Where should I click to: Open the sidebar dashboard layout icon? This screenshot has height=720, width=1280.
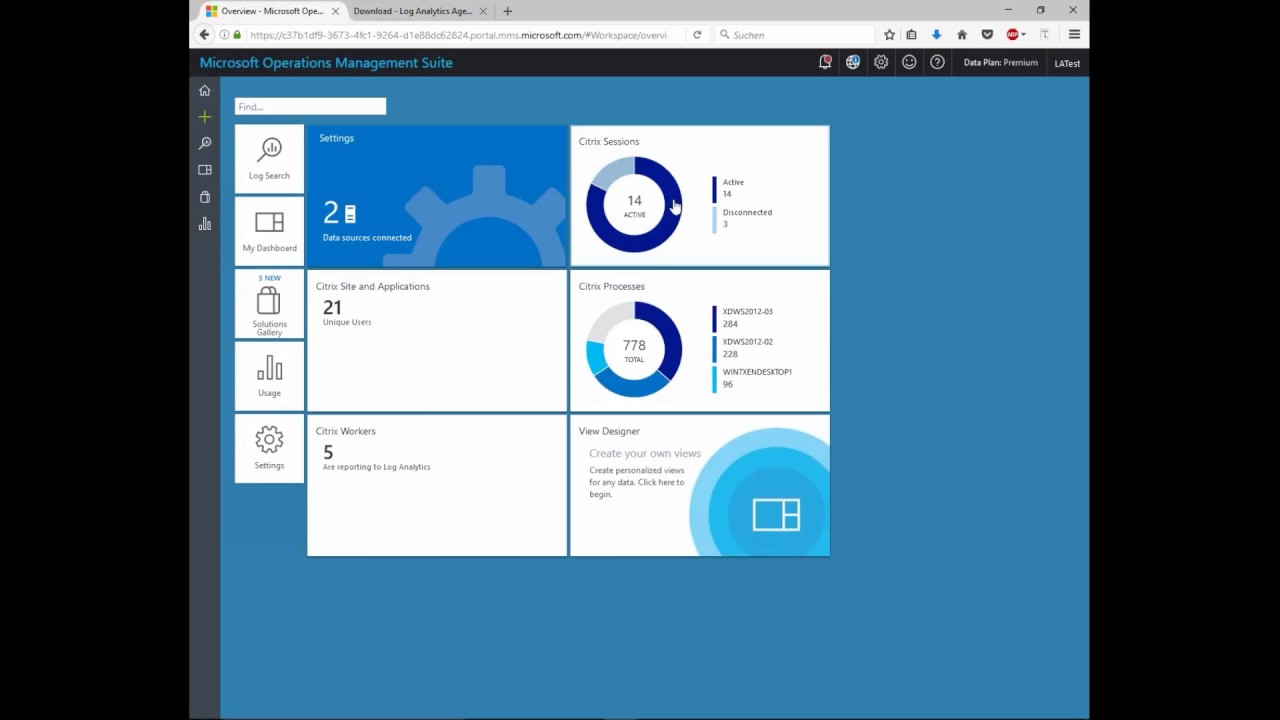coord(205,170)
